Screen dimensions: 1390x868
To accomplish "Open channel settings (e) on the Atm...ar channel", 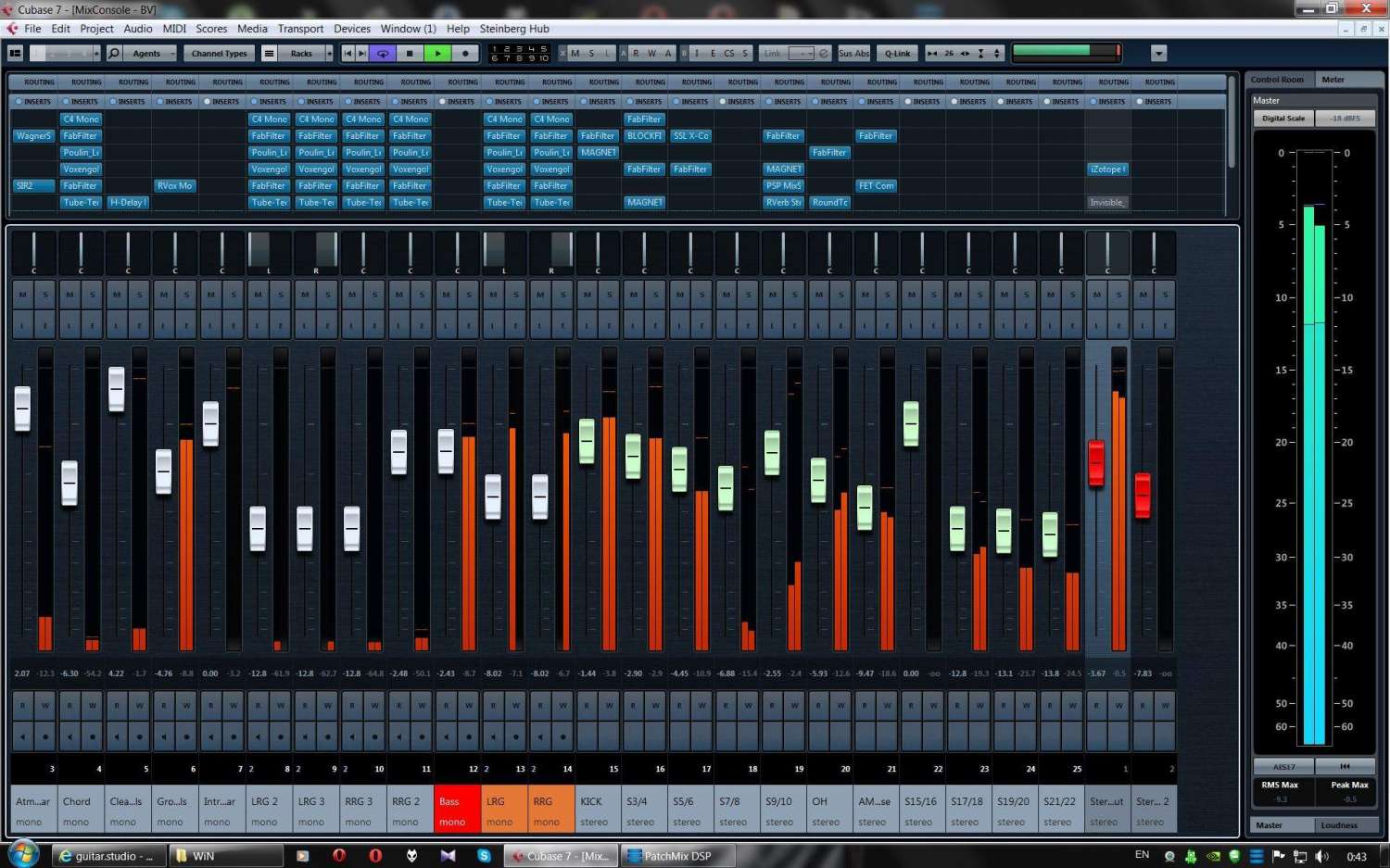I will (45, 326).
